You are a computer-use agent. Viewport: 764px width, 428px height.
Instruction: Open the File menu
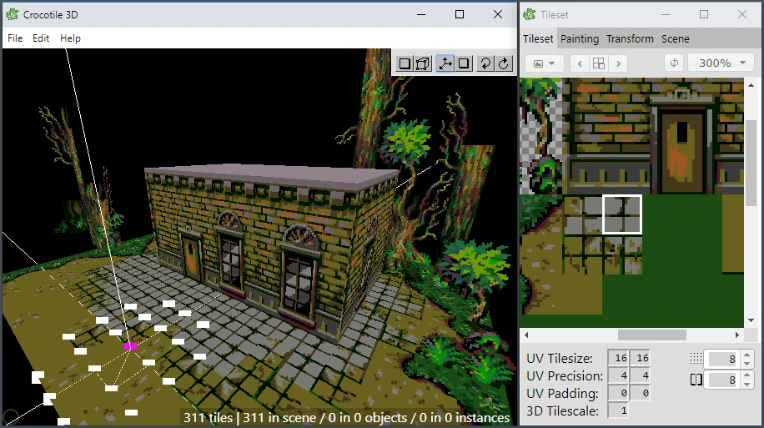click(x=15, y=38)
